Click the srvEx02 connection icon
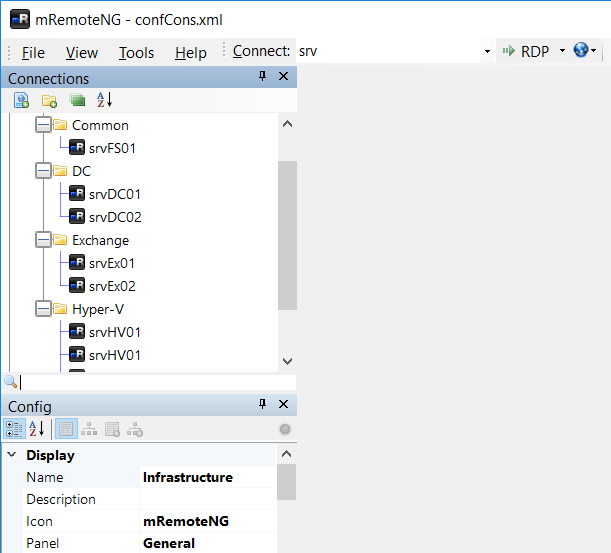 (77, 285)
